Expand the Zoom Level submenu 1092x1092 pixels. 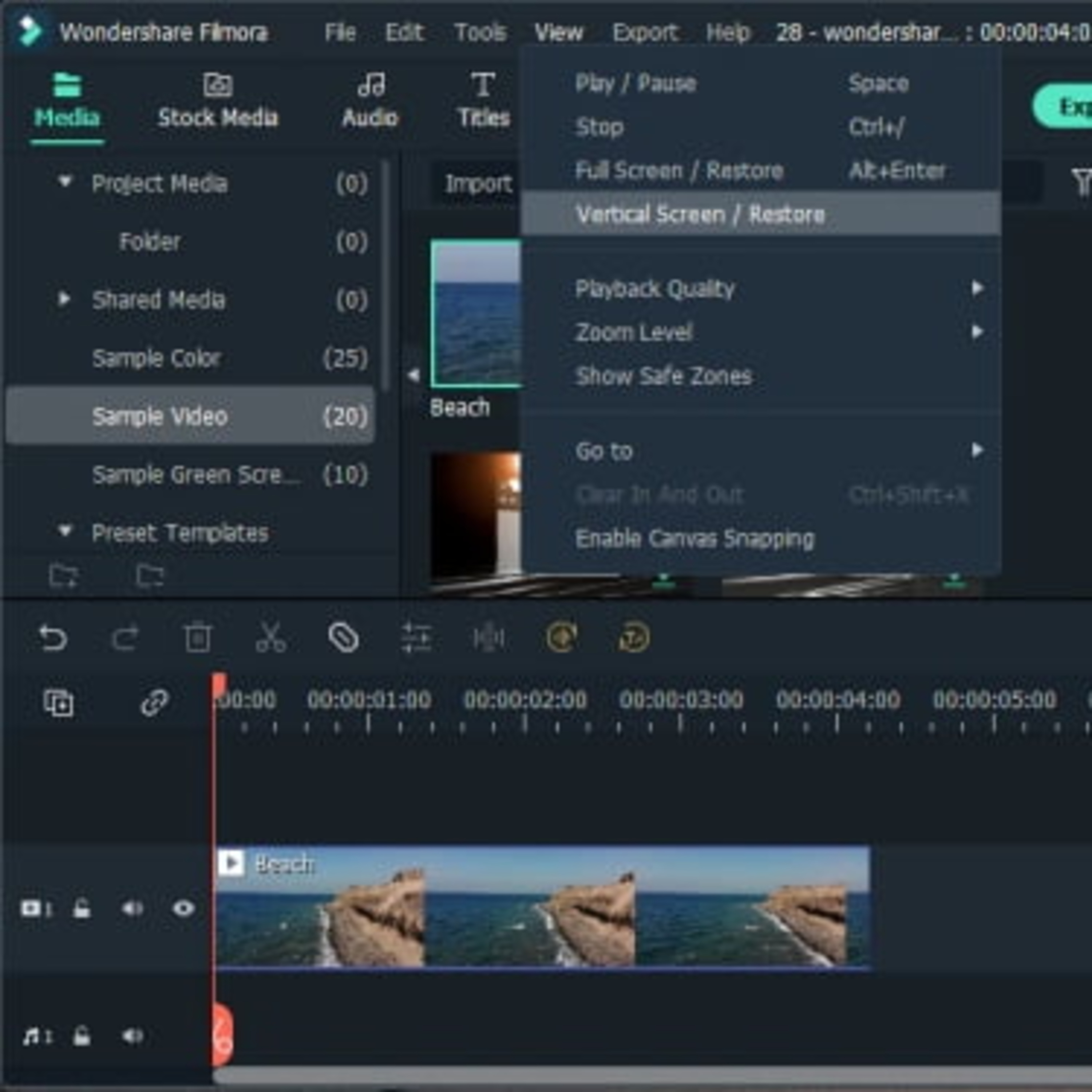pos(761,332)
